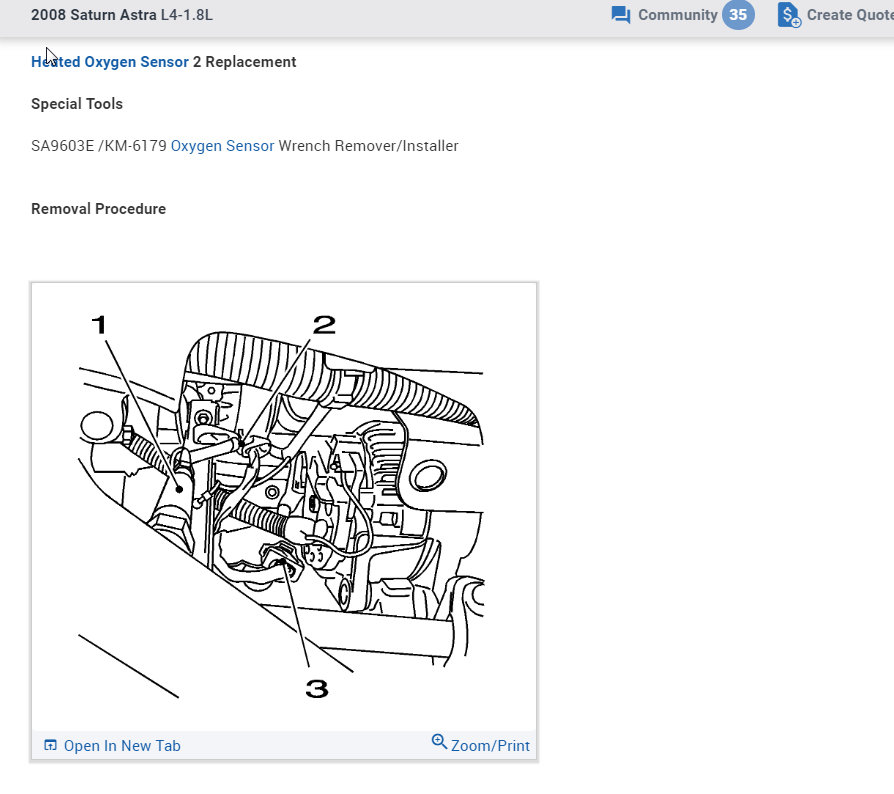Screen dimensions: 894x794
Task: Click the Removal Procedure heading
Action: [x=99, y=209]
